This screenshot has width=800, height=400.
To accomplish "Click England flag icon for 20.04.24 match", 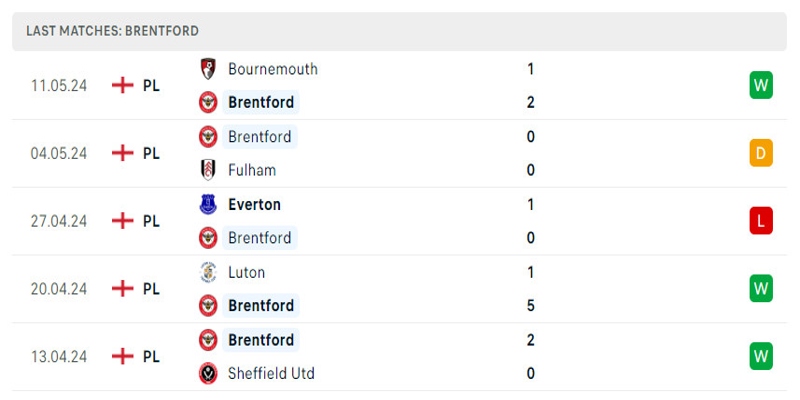I will [x=122, y=288].
